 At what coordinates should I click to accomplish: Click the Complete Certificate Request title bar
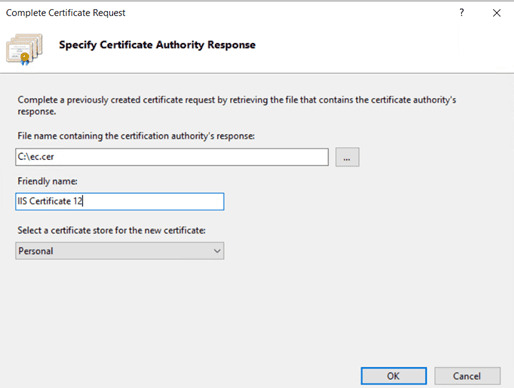click(66, 13)
